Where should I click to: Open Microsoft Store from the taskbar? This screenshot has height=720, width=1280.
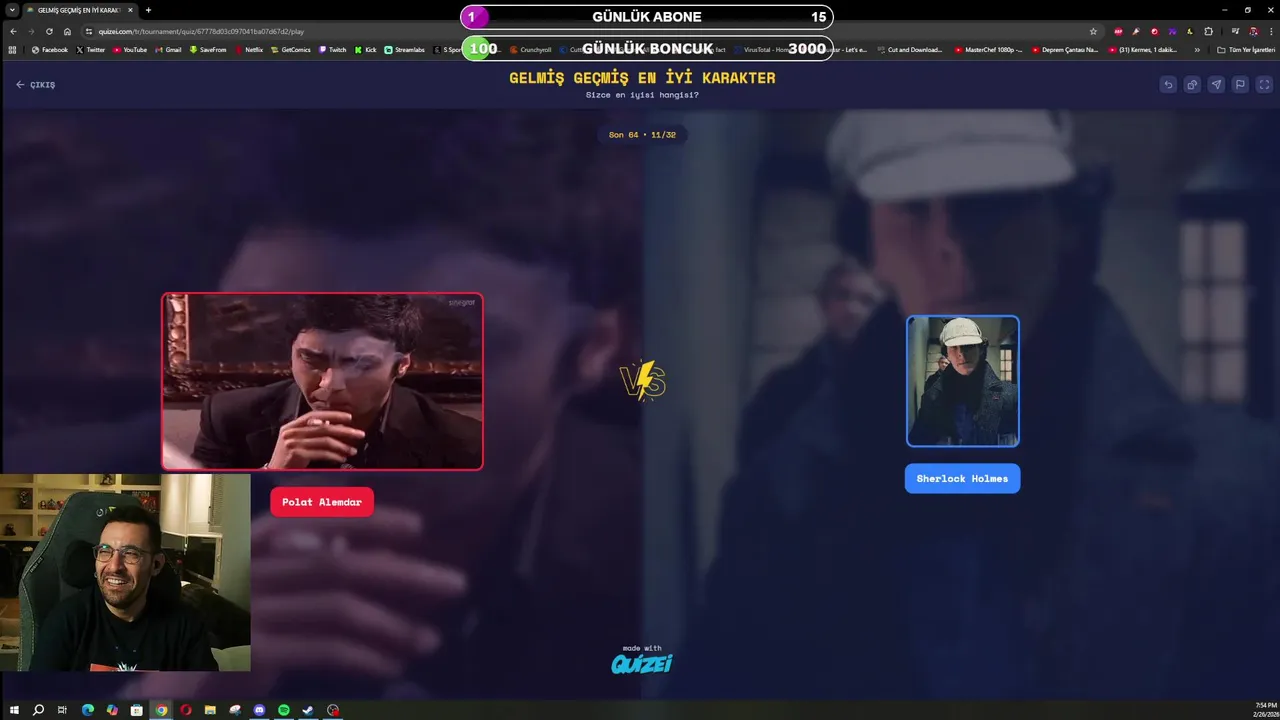point(137,710)
